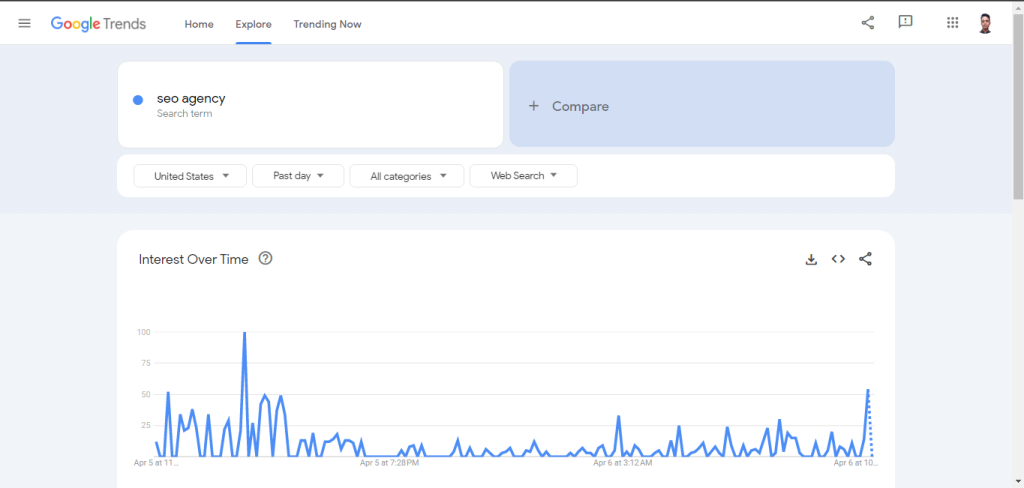Open the hamburger main menu
This screenshot has width=1024, height=488.
point(25,23)
